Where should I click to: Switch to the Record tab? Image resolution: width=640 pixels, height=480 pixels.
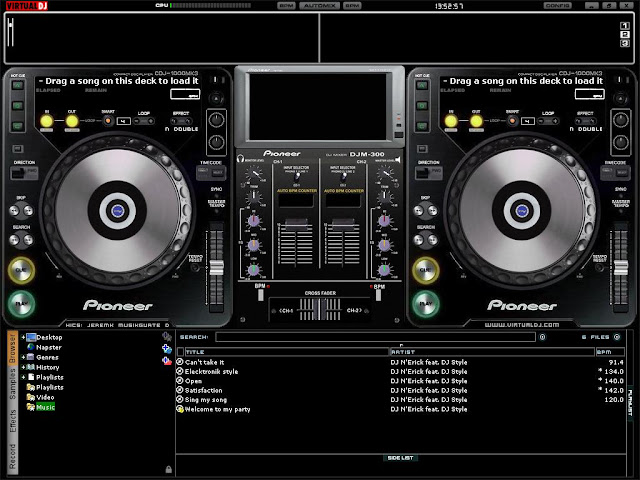12,456
